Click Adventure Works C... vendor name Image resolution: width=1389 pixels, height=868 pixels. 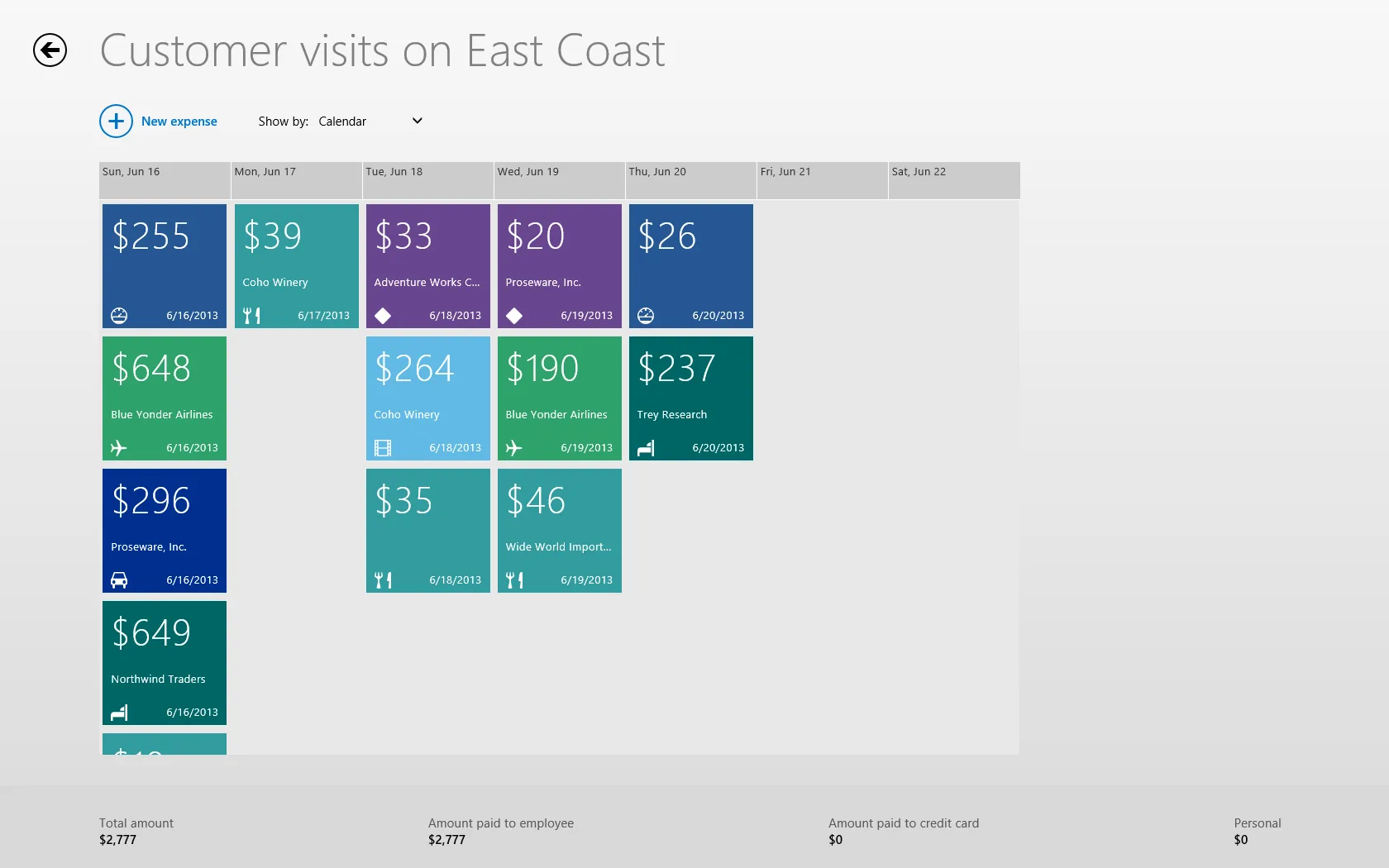click(x=427, y=283)
